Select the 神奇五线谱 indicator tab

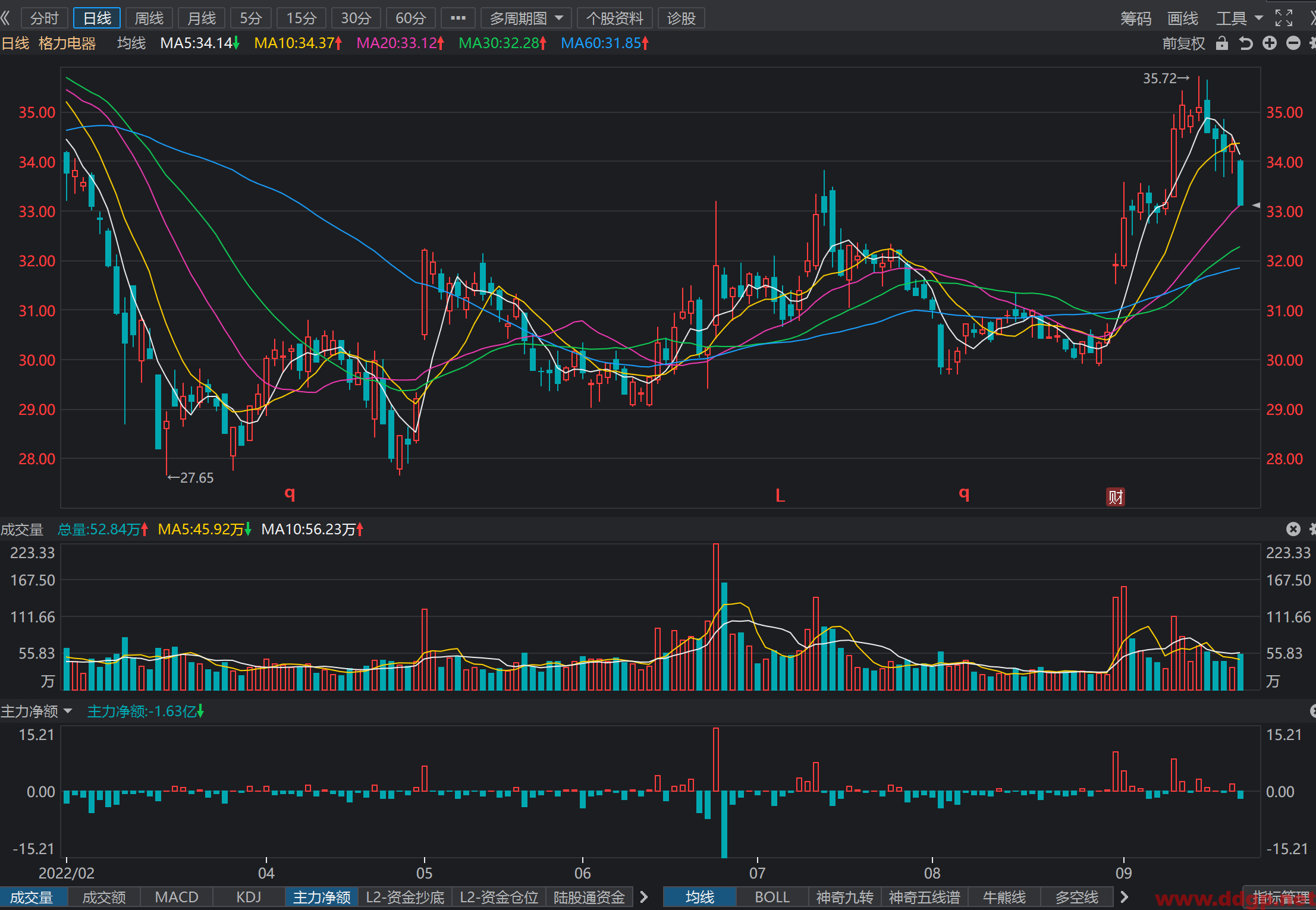[x=925, y=897]
